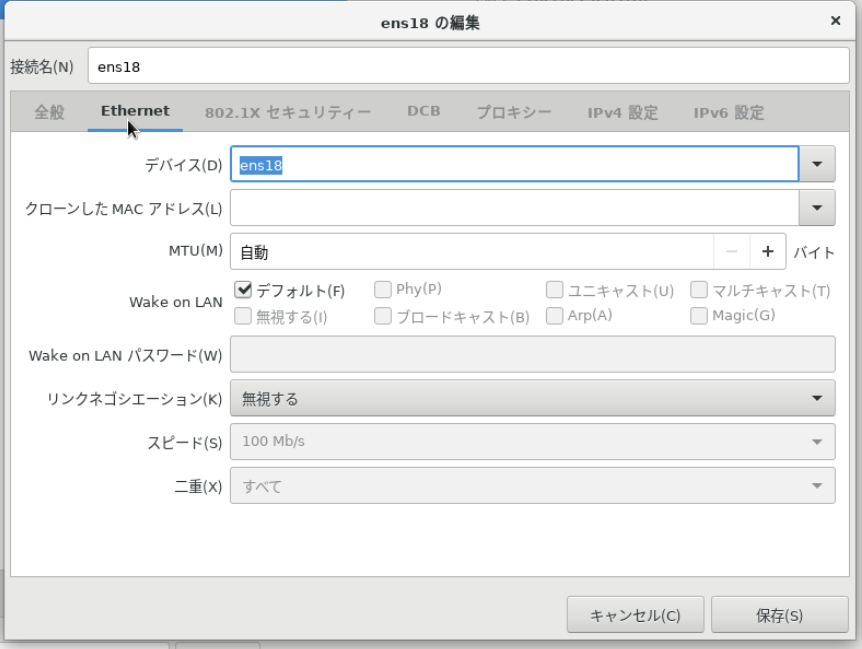Click the 保存 button
The width and height of the screenshot is (862, 649).
point(779,615)
